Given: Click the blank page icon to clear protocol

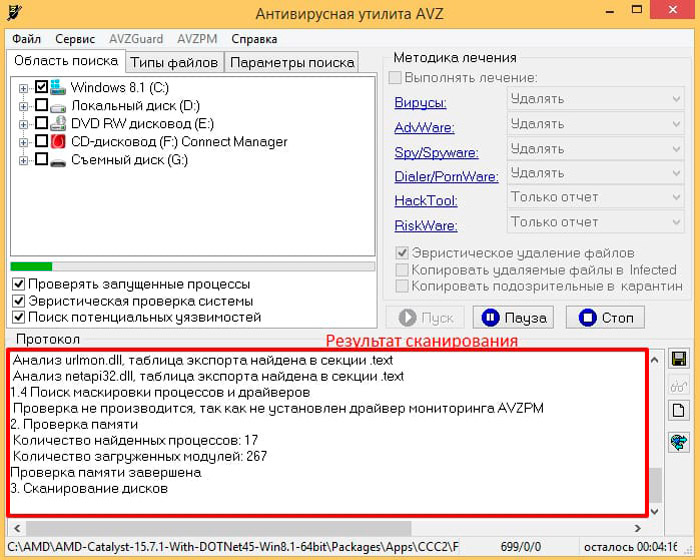Looking at the screenshot, I should [x=679, y=411].
